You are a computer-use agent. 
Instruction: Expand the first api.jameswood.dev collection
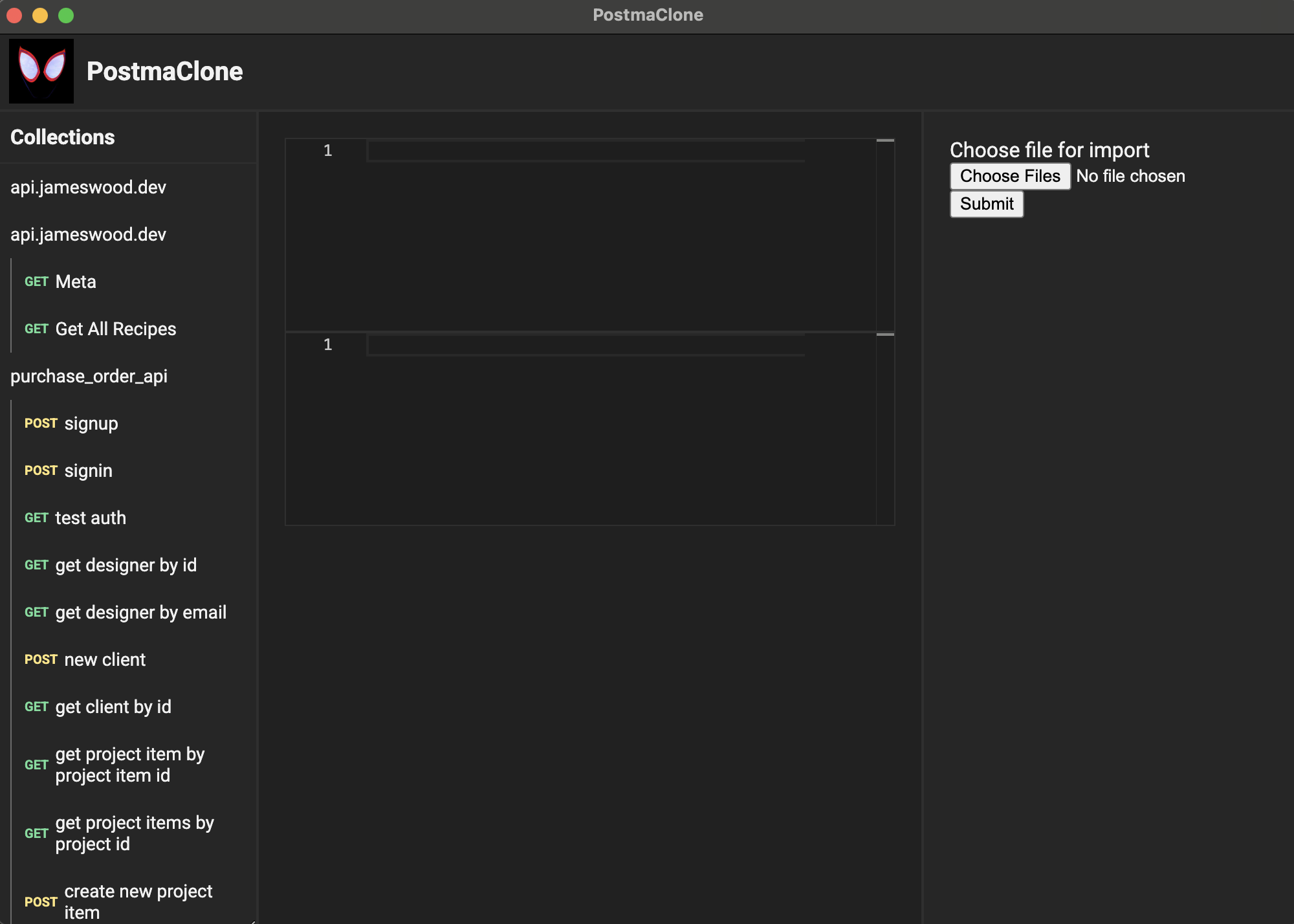[x=89, y=187]
